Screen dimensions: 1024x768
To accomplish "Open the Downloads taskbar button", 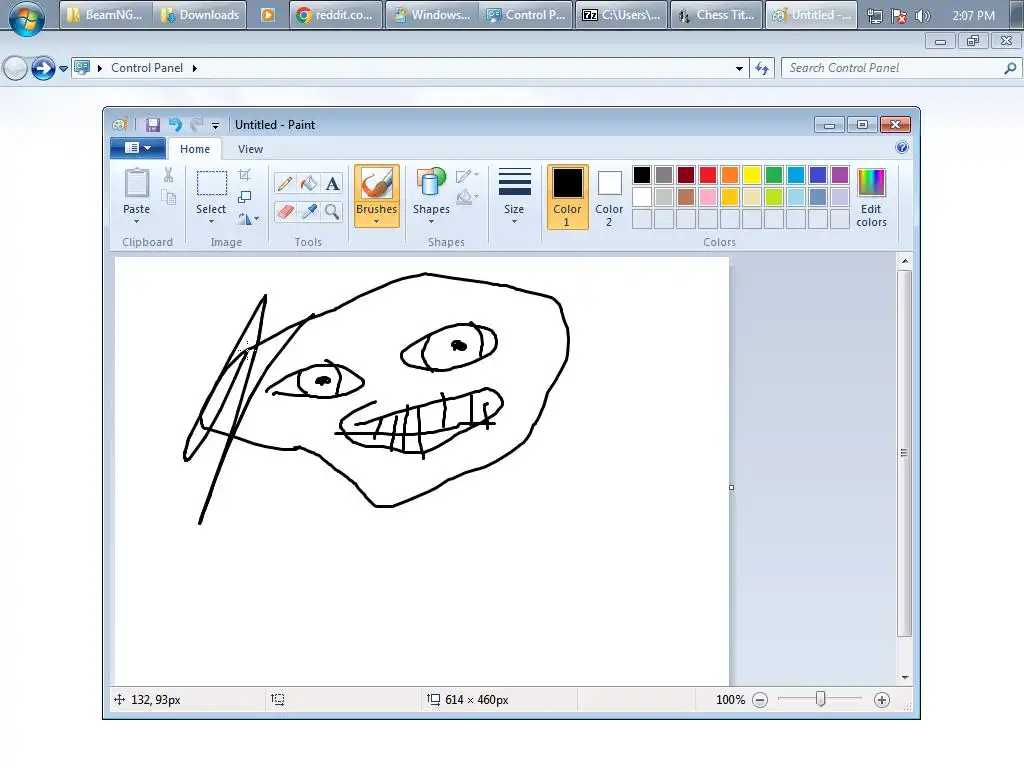I will click(200, 15).
